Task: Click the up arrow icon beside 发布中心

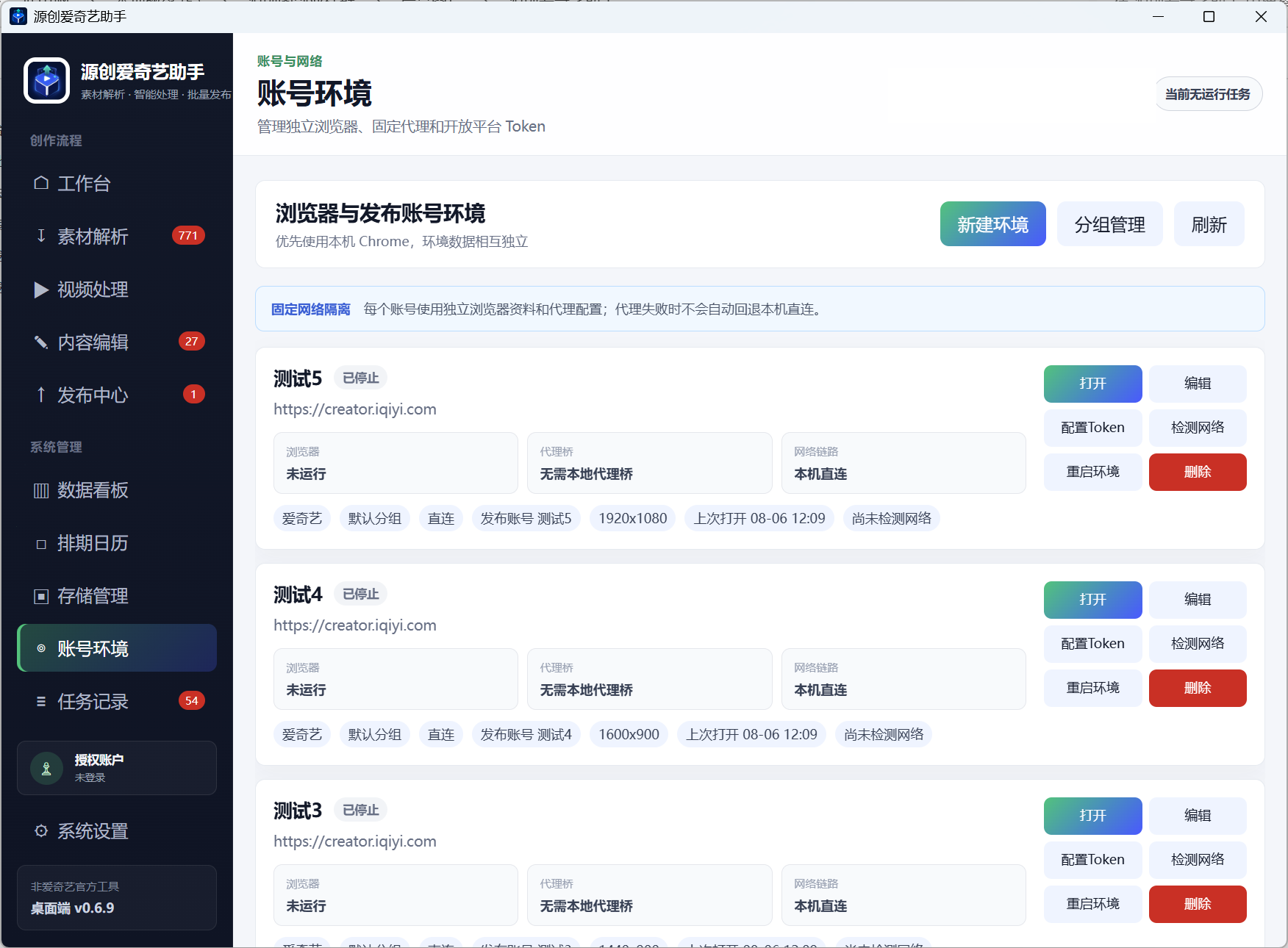Action: pos(41,395)
